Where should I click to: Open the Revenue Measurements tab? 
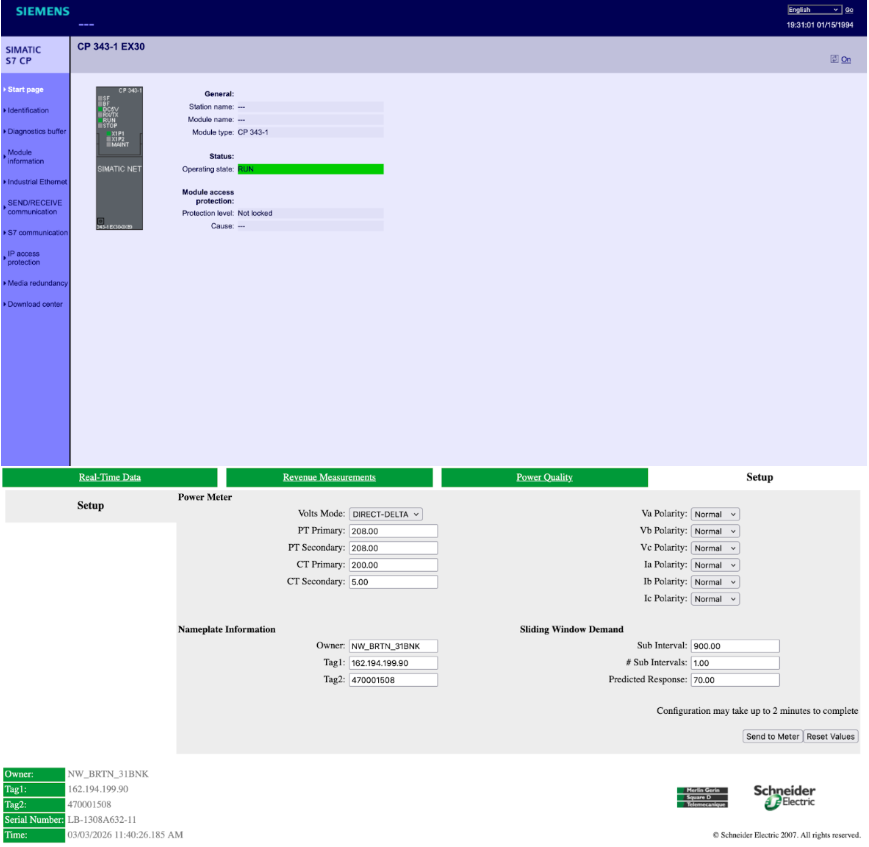[x=329, y=477]
